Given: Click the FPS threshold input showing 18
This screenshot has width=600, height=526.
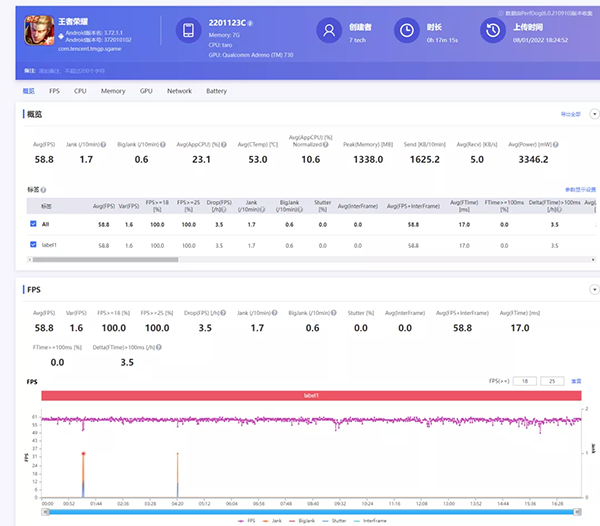Looking at the screenshot, I should point(527,380).
